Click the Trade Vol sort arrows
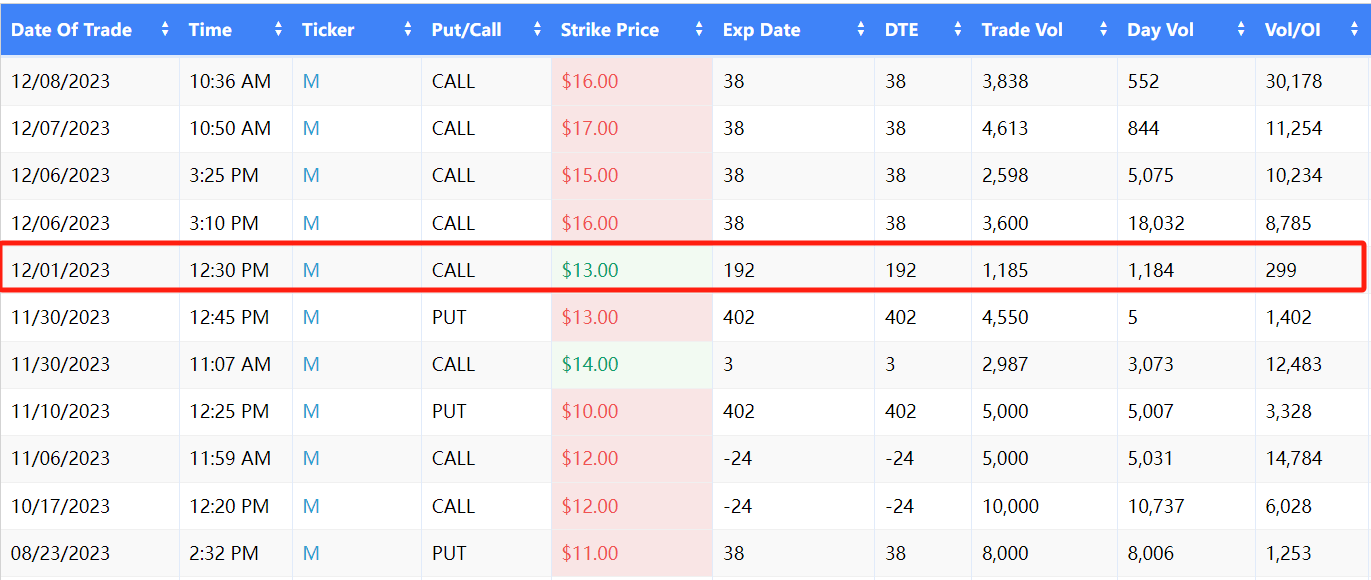The height and width of the screenshot is (580, 1371). coord(1104,30)
